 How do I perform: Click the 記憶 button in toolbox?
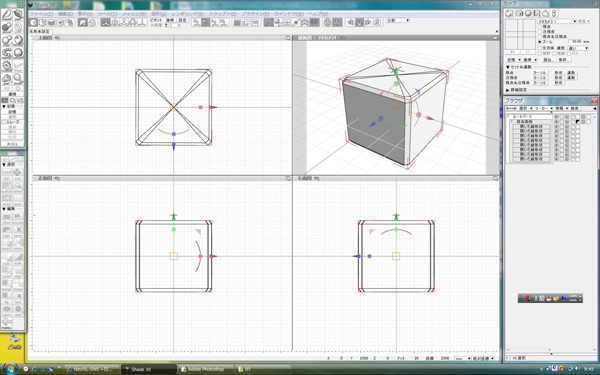(12, 112)
